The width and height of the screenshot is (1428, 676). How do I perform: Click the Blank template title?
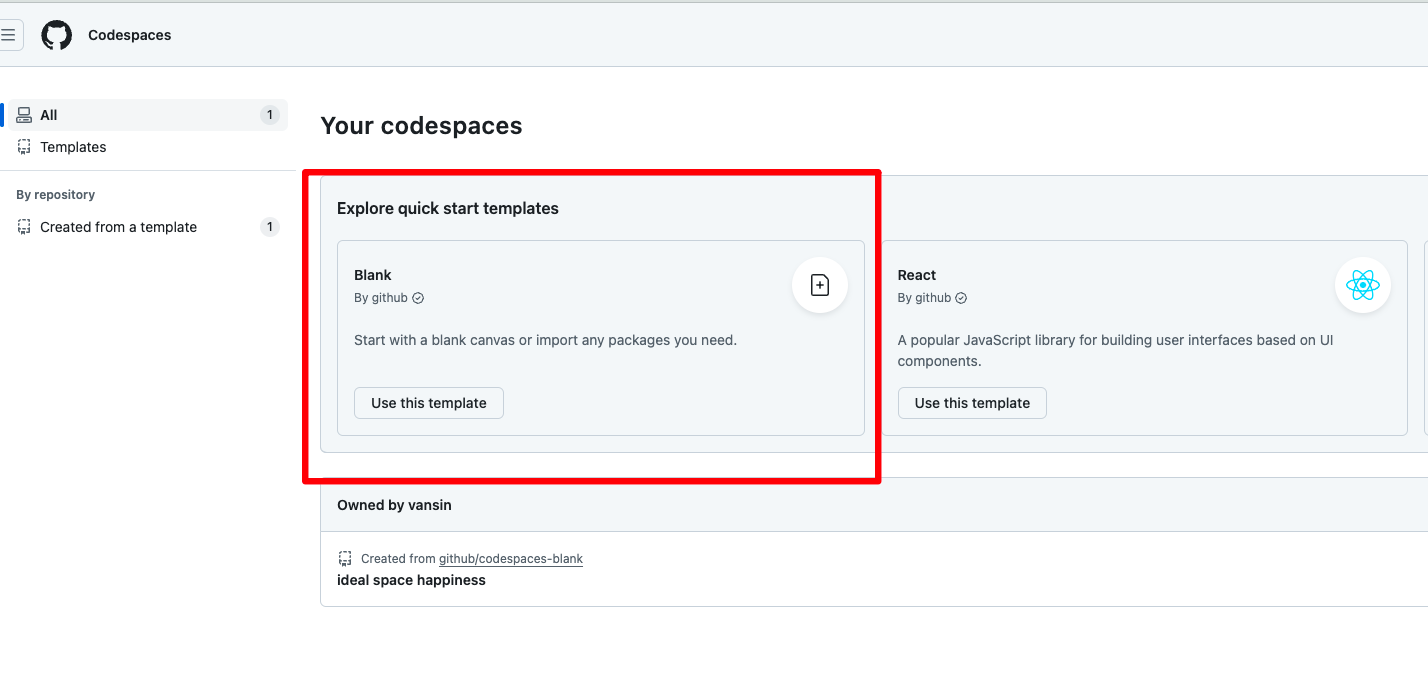[373, 275]
